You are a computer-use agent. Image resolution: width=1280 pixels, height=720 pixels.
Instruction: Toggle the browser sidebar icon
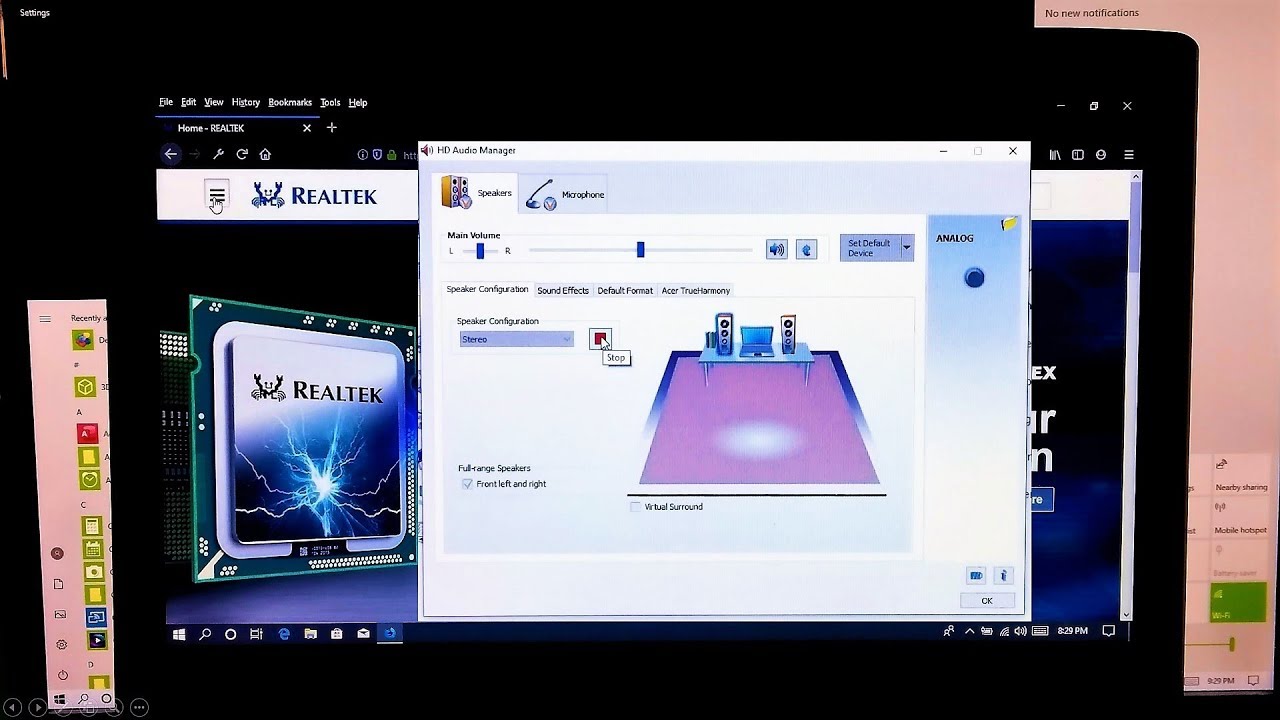coord(1078,155)
